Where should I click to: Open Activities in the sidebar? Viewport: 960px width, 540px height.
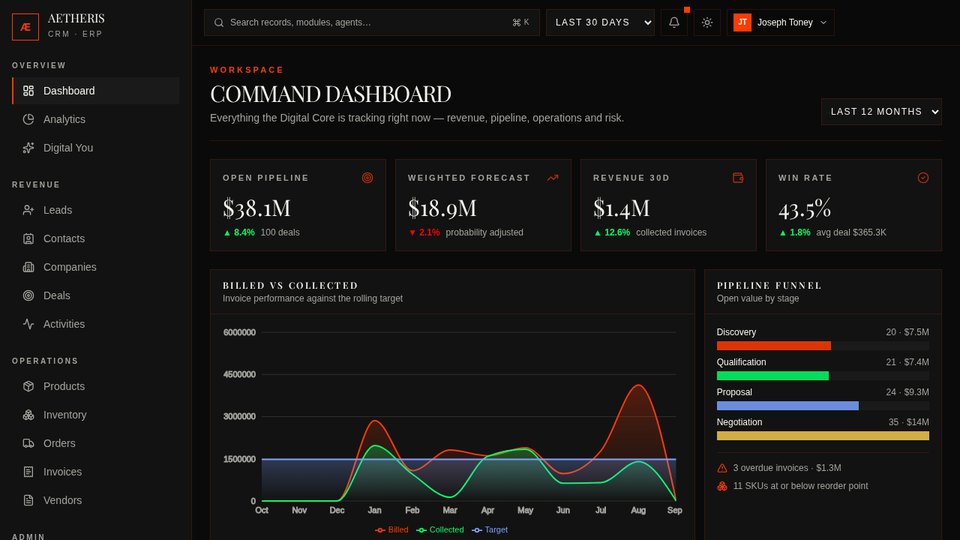tap(96, 324)
